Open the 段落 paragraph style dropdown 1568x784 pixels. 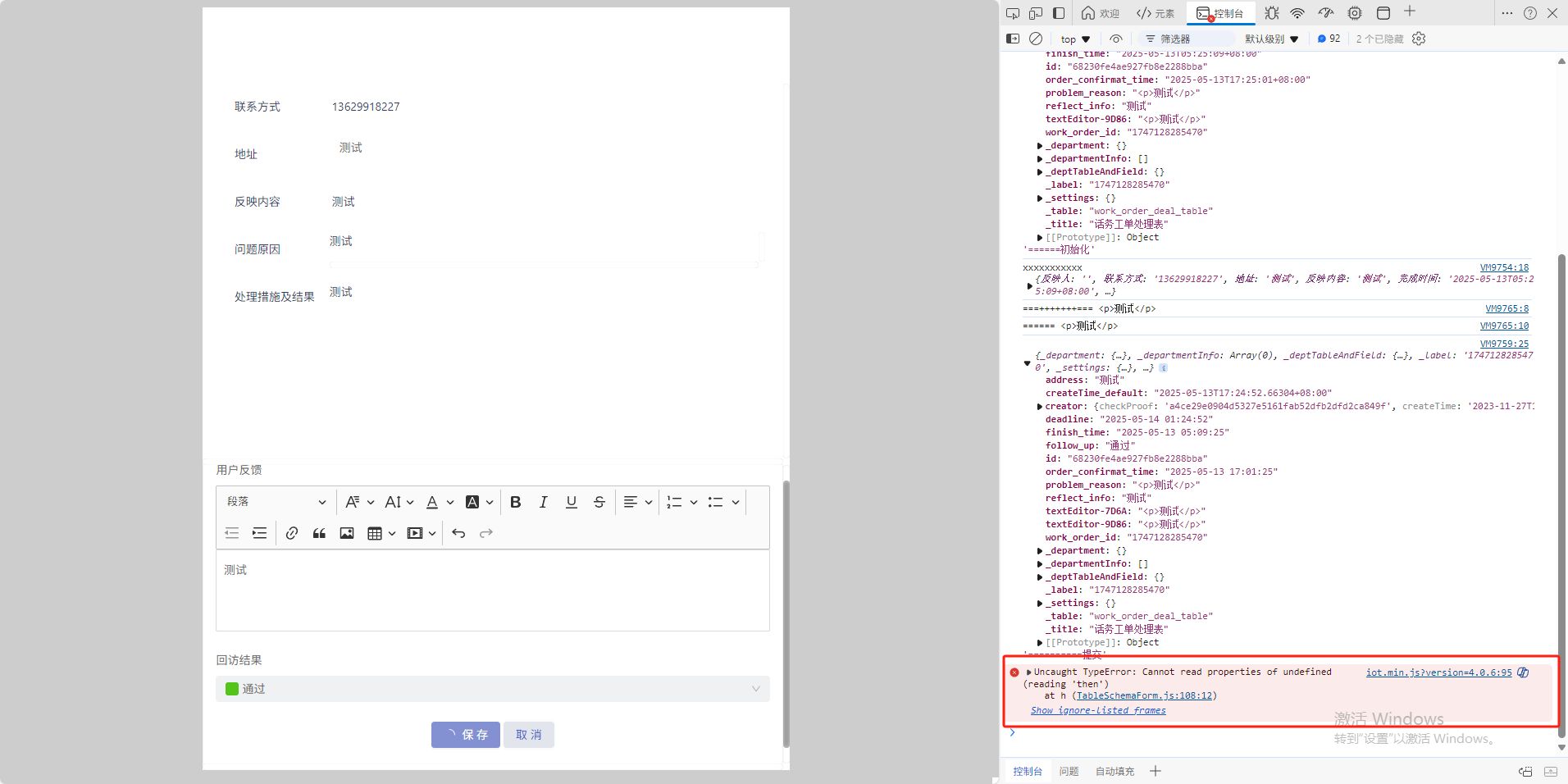click(276, 502)
